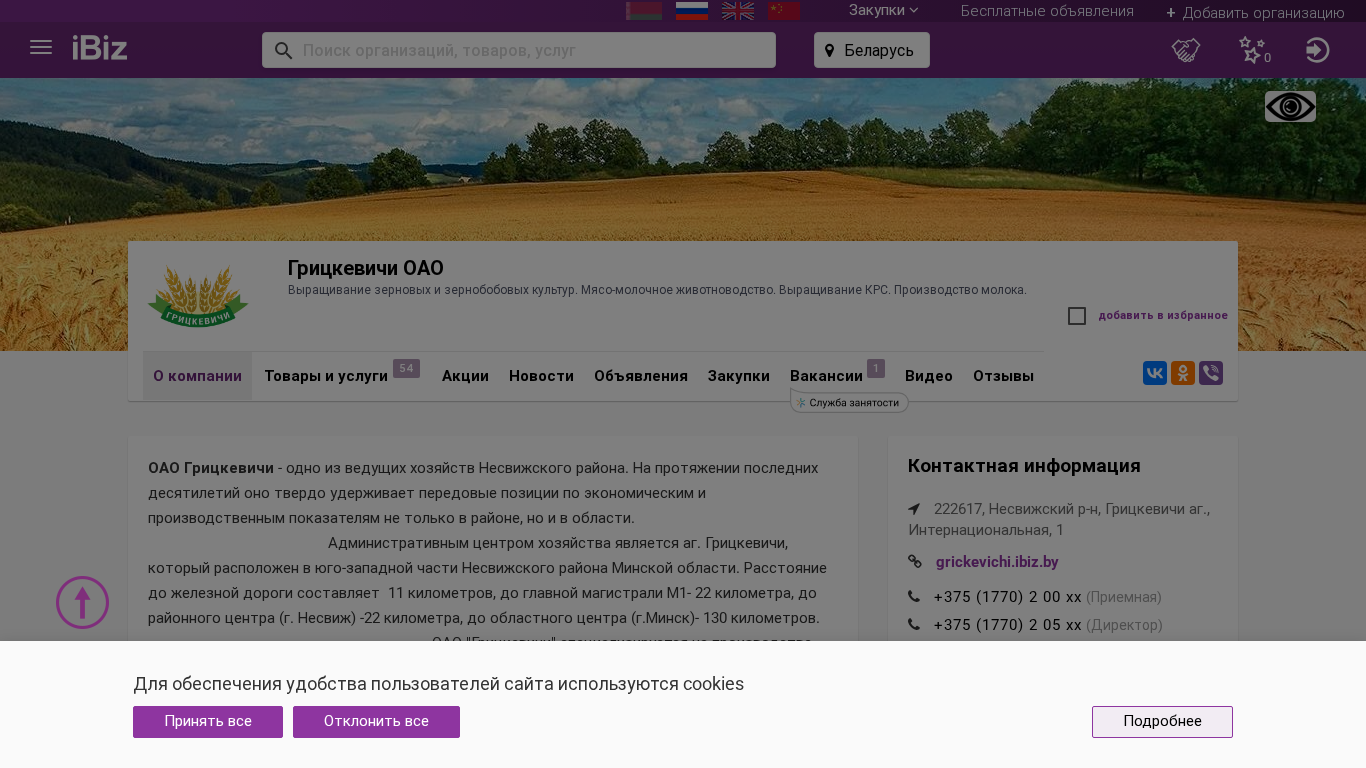The image size is (1366, 768).
Task: Click the search magnifier icon
Action: coord(283,51)
